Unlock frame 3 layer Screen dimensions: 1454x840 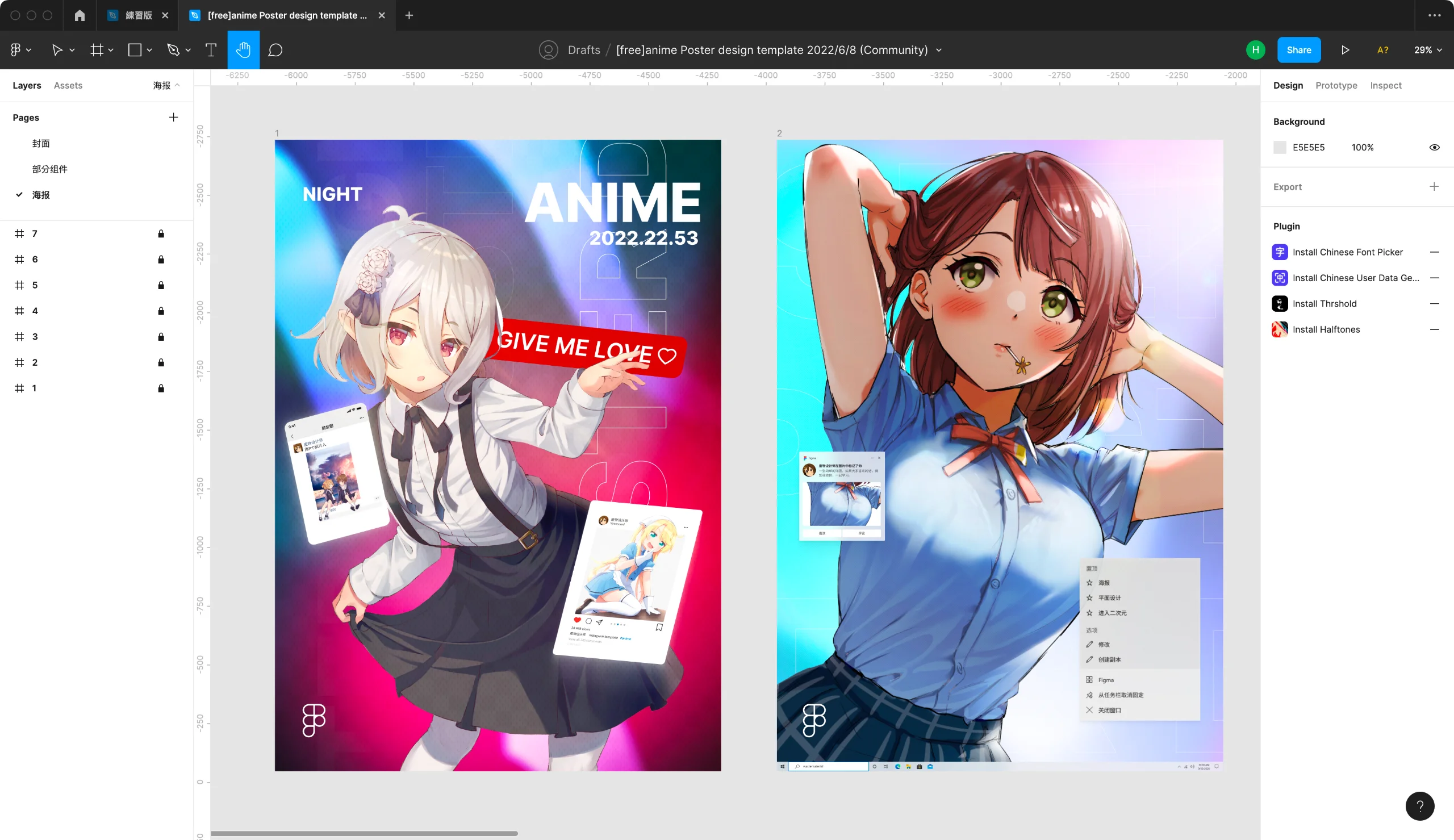161,337
